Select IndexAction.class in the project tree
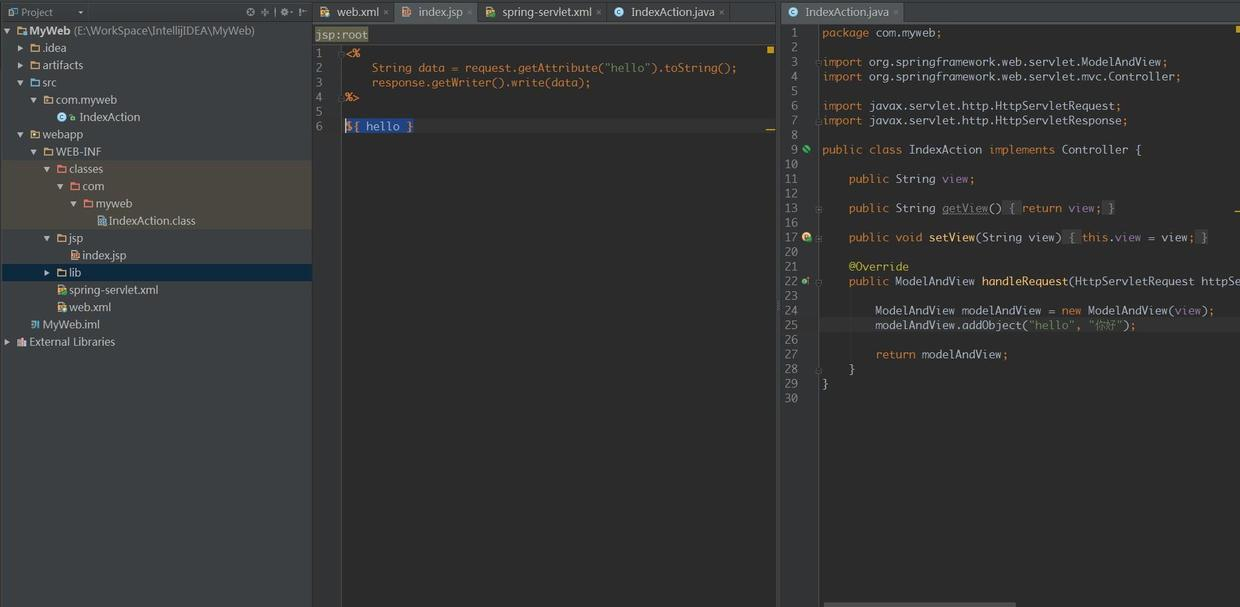The width and height of the screenshot is (1240, 607). [x=151, y=221]
